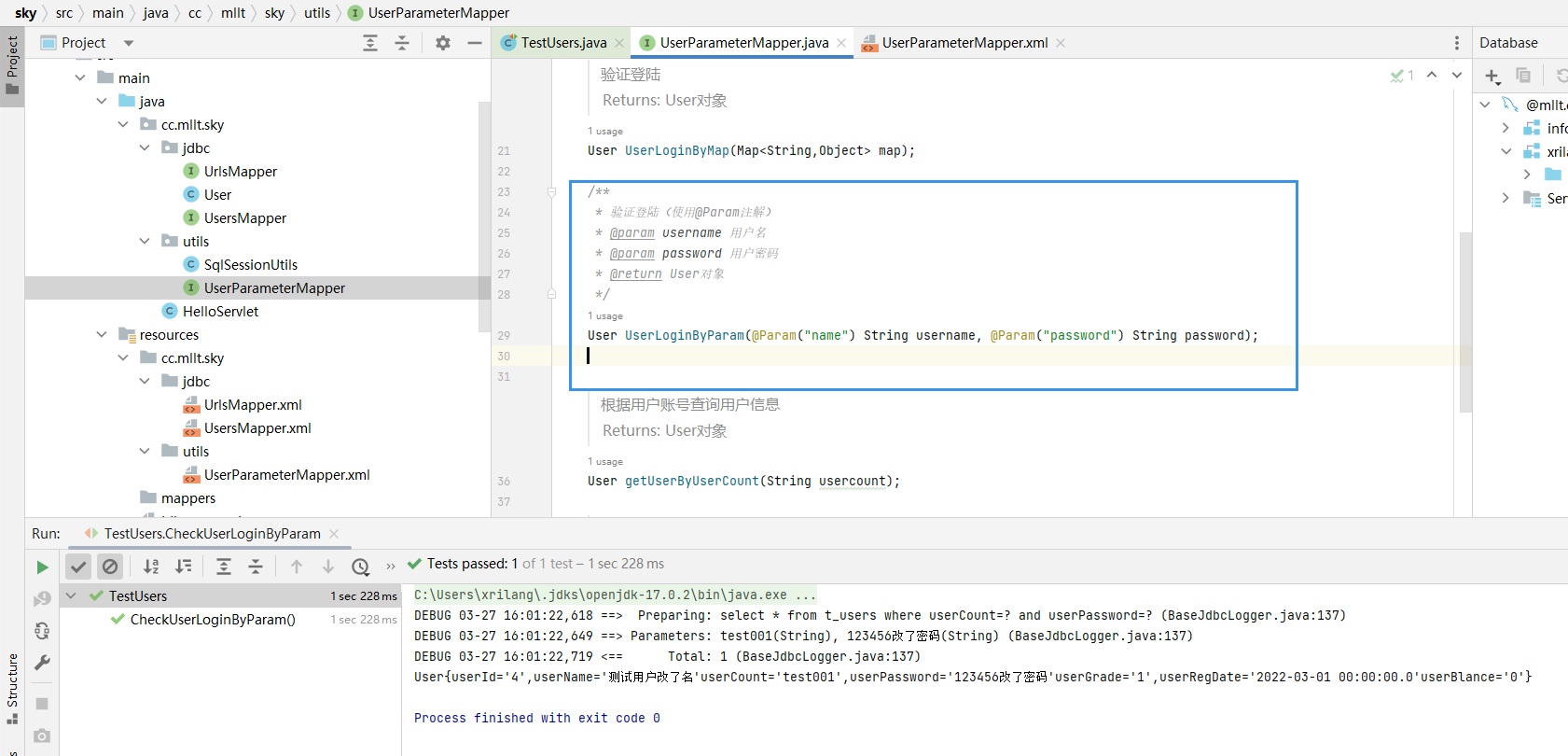Open the Project view dropdown
This screenshot has width=1568, height=756.
(x=129, y=43)
